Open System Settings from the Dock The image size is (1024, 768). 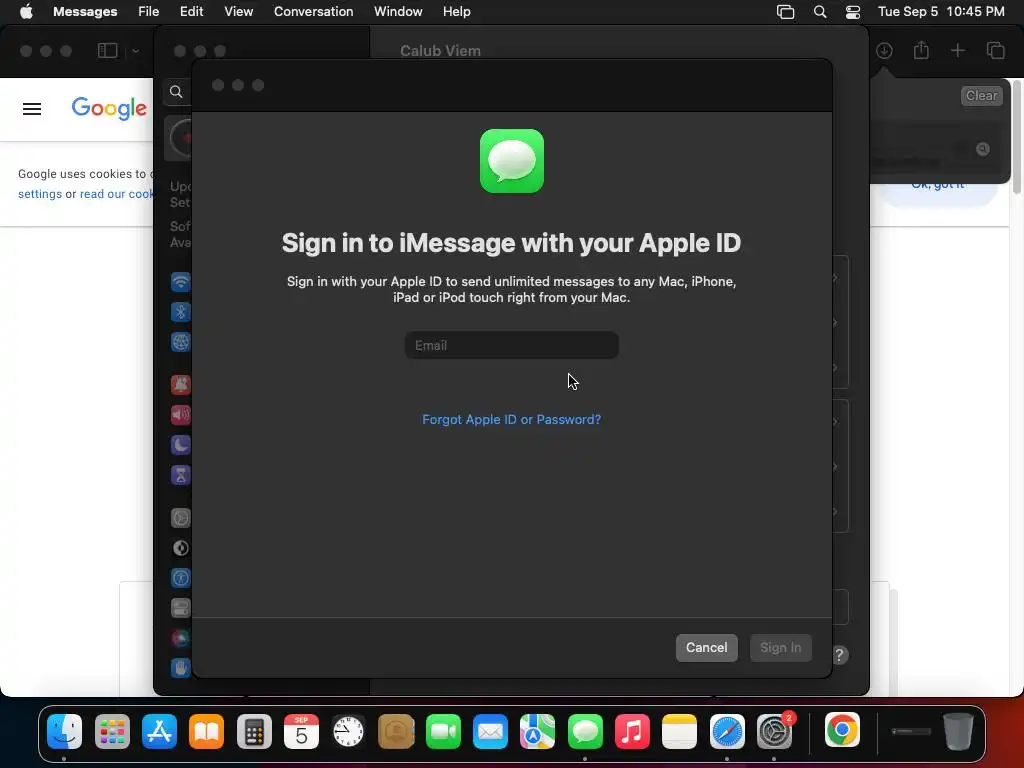775,731
